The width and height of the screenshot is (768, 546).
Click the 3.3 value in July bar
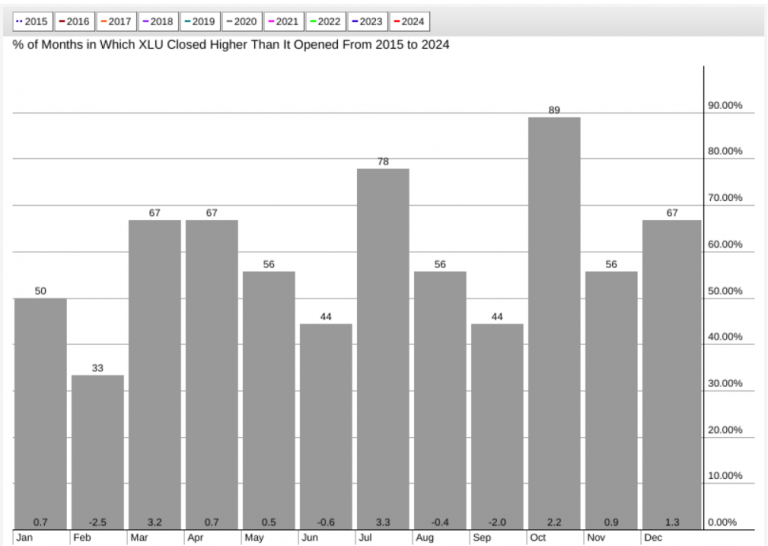point(383,522)
